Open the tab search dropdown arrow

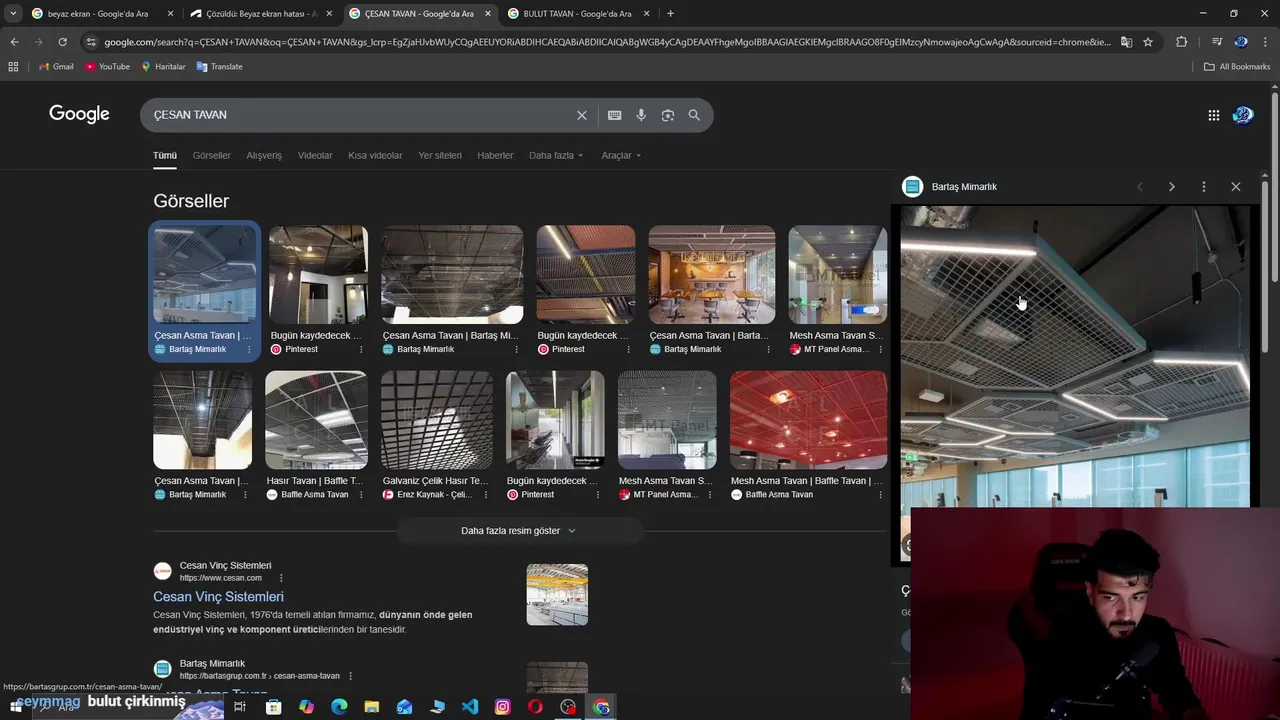(x=13, y=14)
